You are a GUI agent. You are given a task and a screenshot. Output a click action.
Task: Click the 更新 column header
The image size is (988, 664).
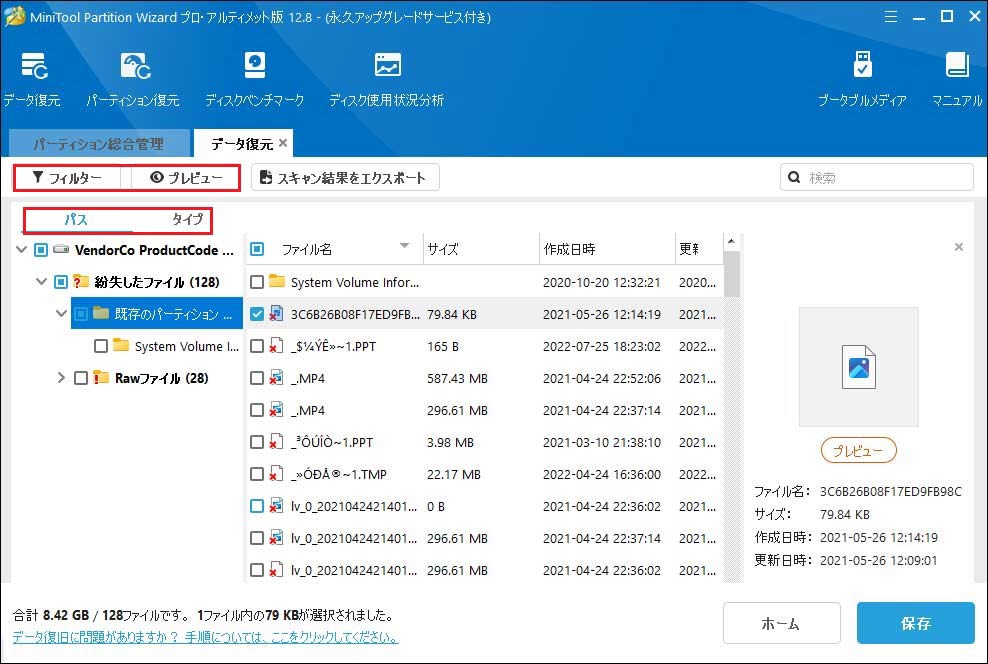tap(698, 249)
